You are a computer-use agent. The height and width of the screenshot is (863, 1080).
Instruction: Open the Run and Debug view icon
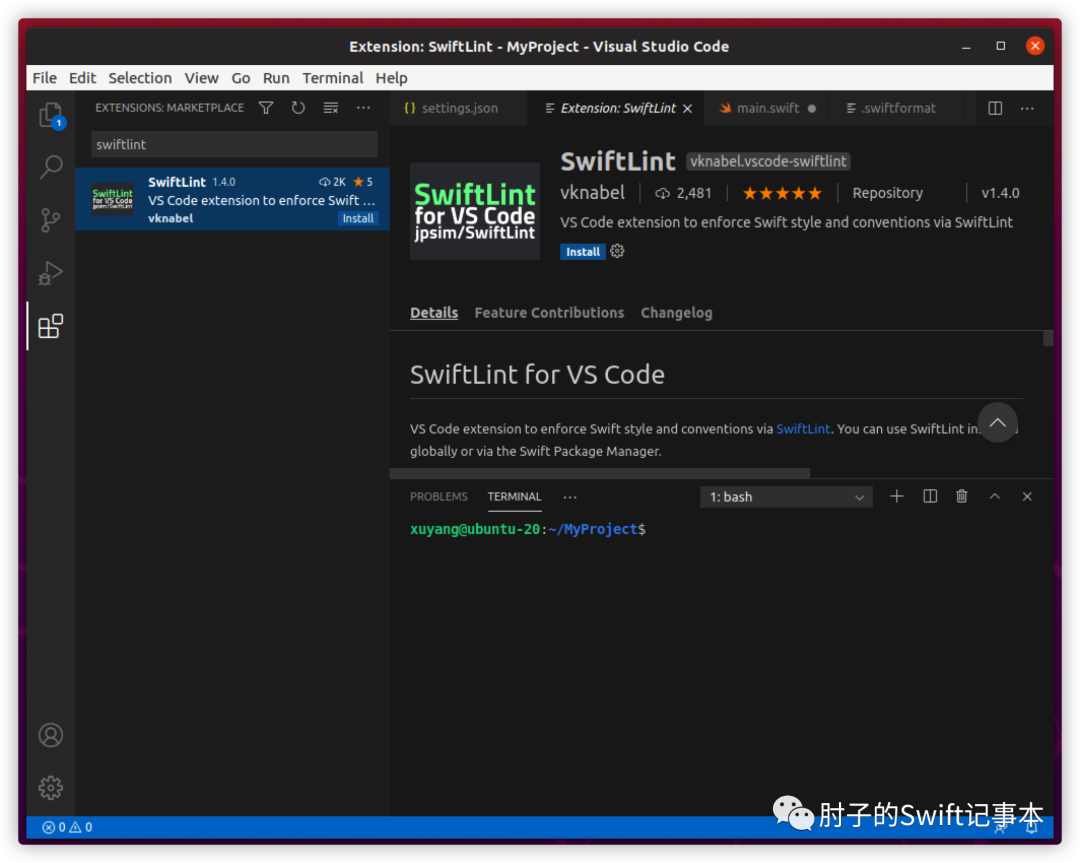[x=50, y=273]
